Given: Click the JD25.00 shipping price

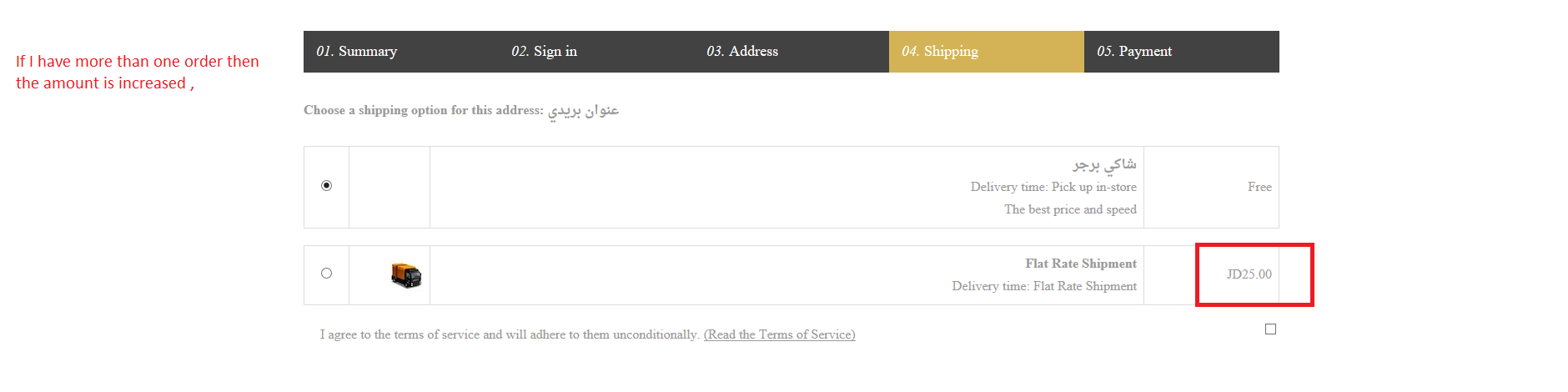Looking at the screenshot, I should coord(1249,274).
